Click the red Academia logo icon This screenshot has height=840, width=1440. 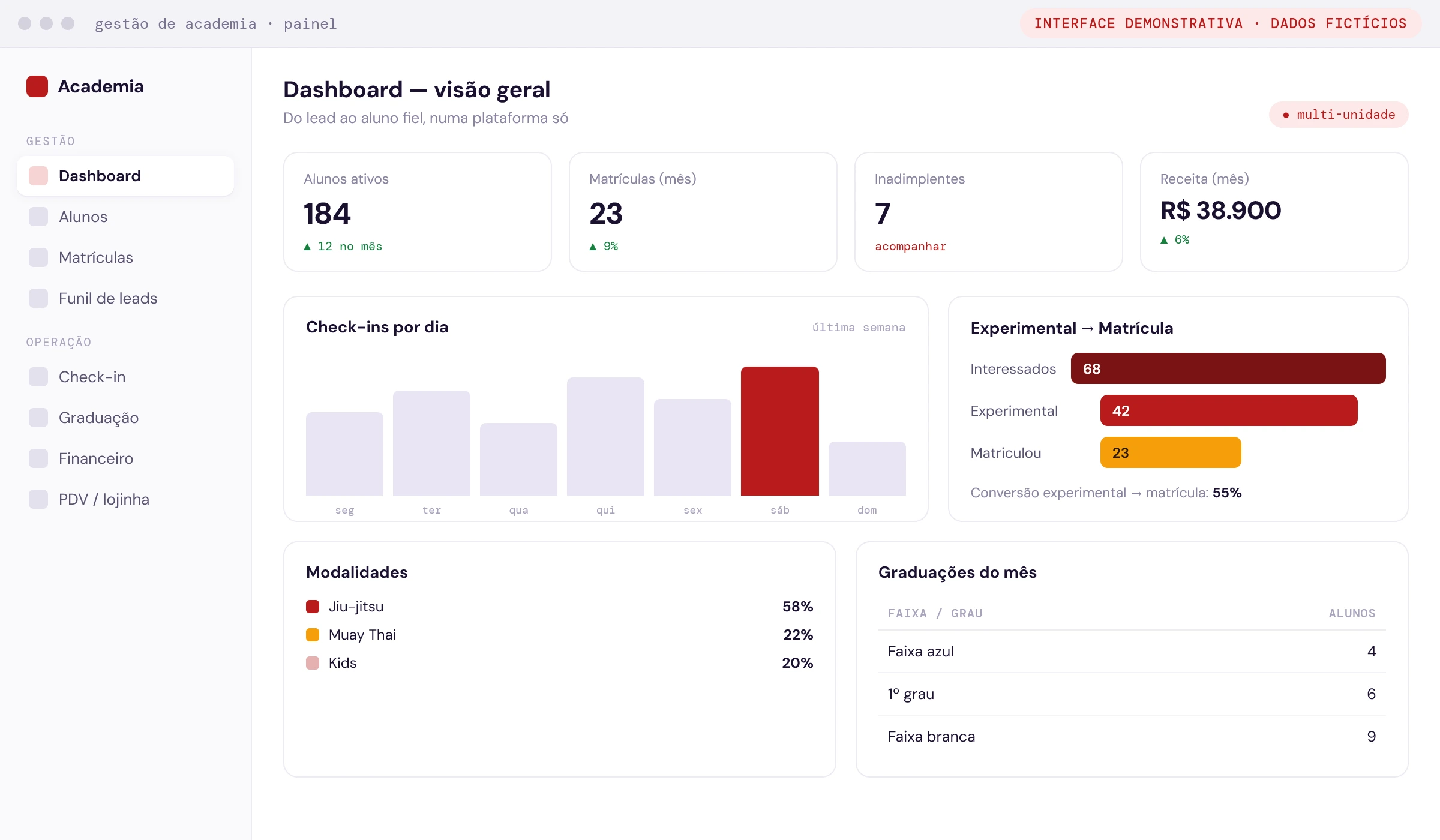37,86
